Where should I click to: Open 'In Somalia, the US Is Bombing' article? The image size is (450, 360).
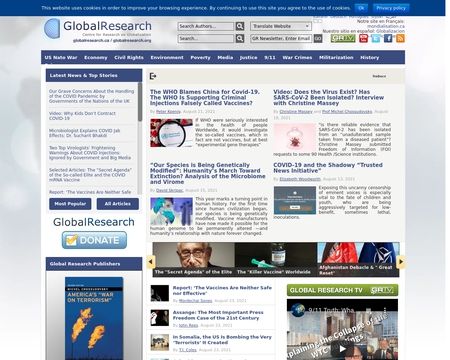[222, 340]
